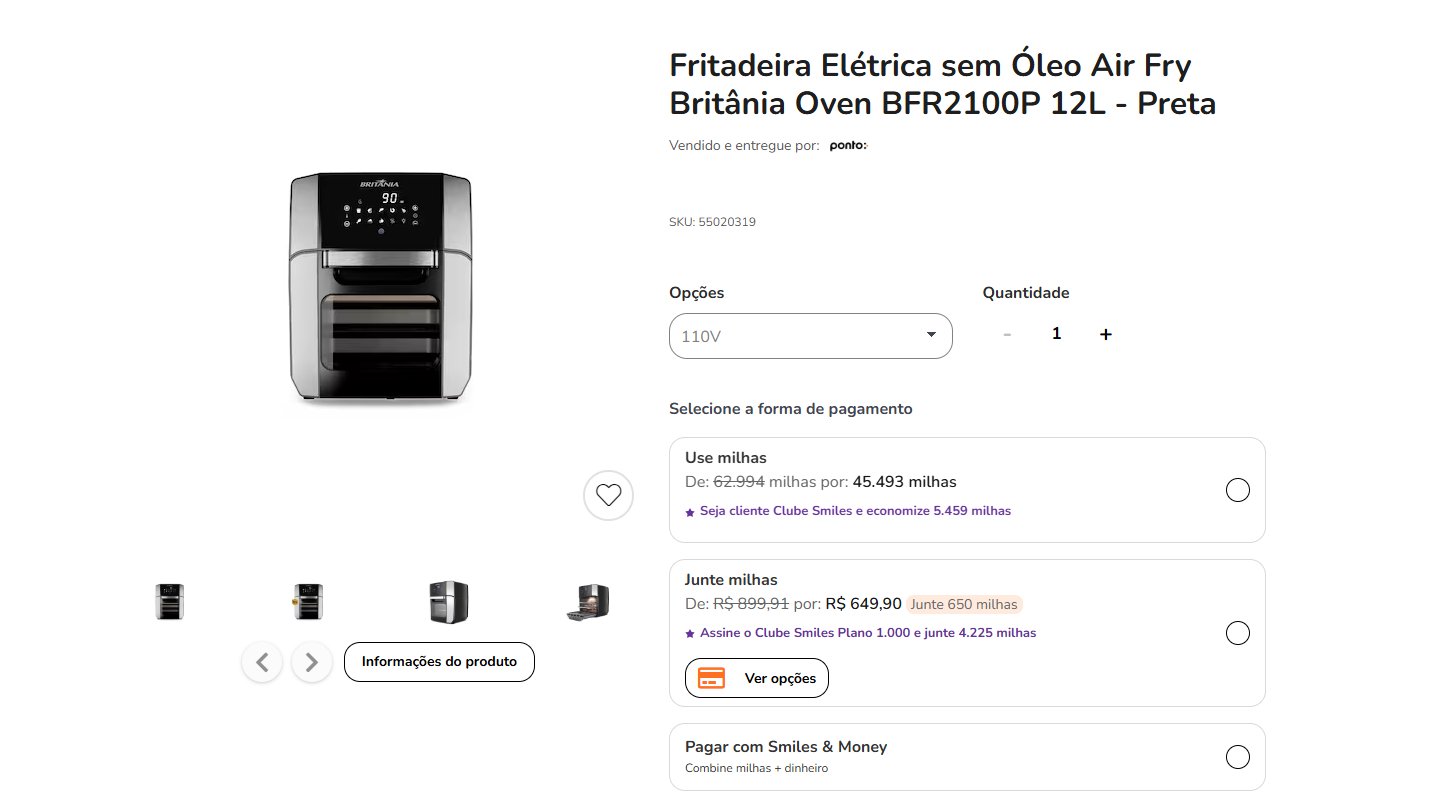Open Seja cliente Clube Smiles link

(854, 511)
